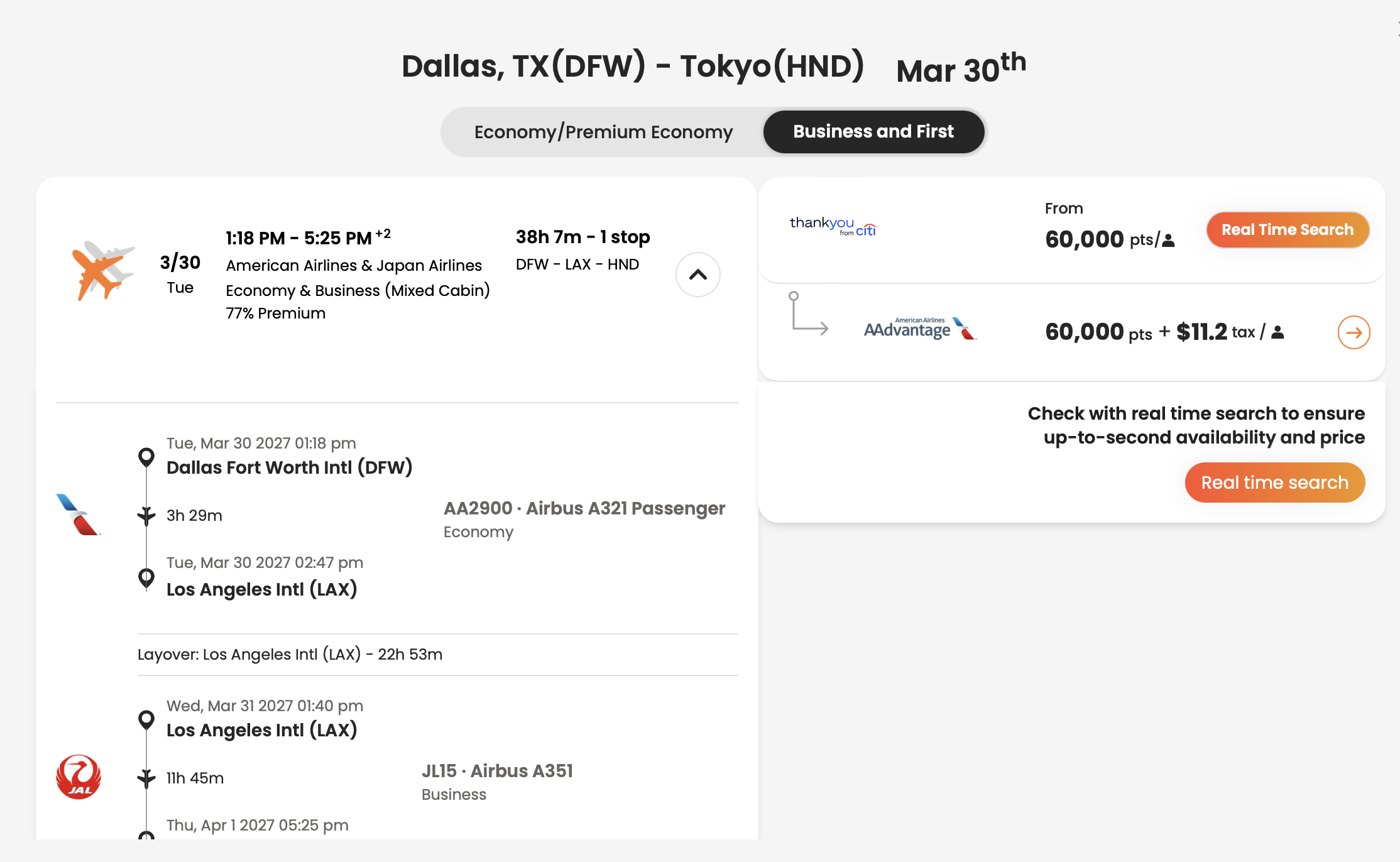Click the transfer arrow icon beside AAdvantage
The image size is (1400, 862).
(809, 313)
